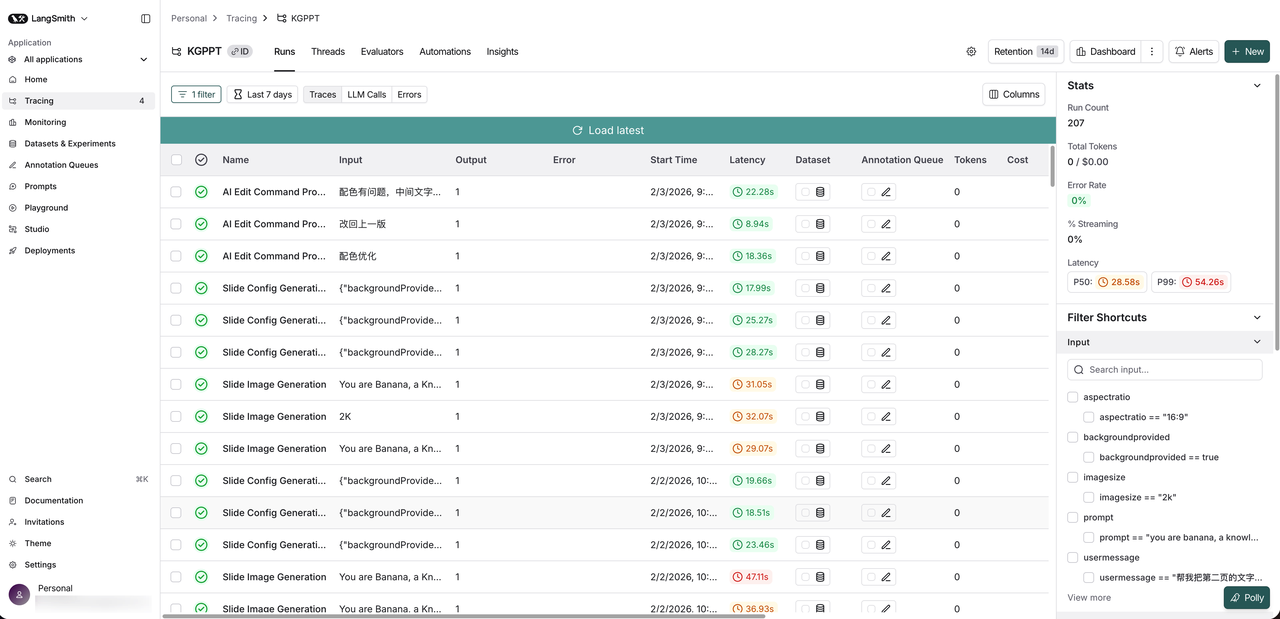Open Dashboard more options menu
Viewport: 1280px width, 619px height.
[1152, 52]
